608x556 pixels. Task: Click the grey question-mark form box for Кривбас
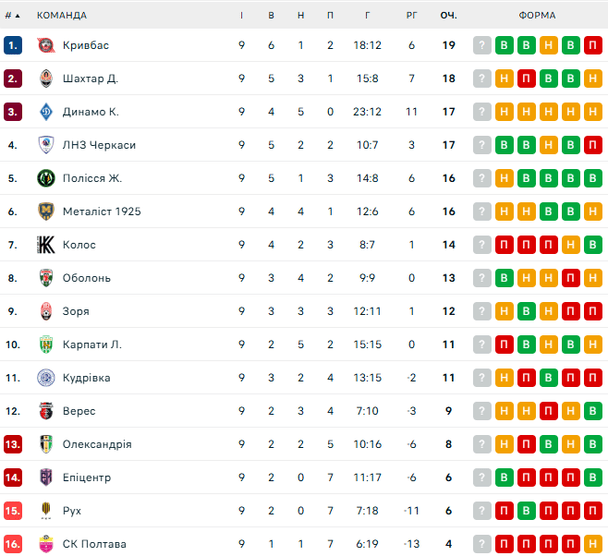pyautogui.click(x=482, y=45)
